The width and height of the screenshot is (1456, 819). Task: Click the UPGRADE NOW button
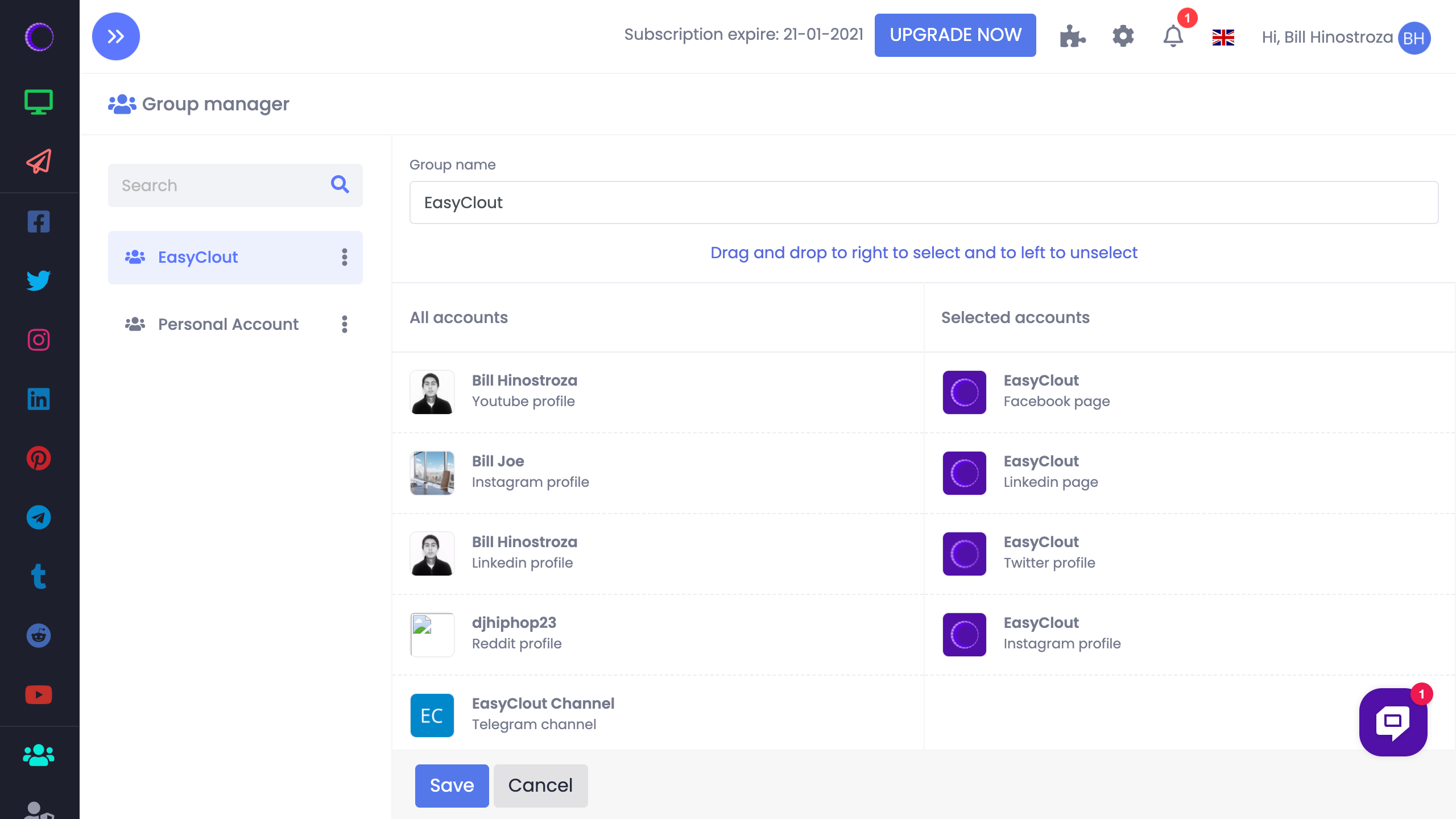[x=955, y=35]
